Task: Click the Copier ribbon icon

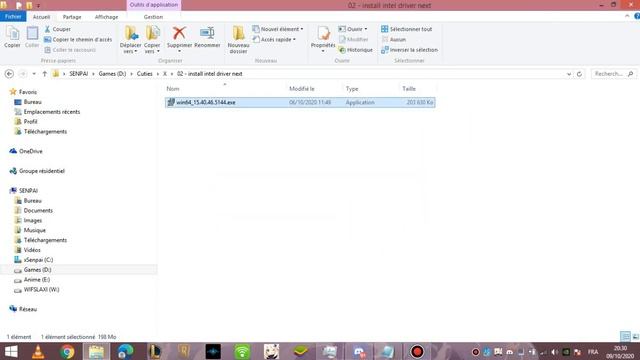Action: (12, 37)
